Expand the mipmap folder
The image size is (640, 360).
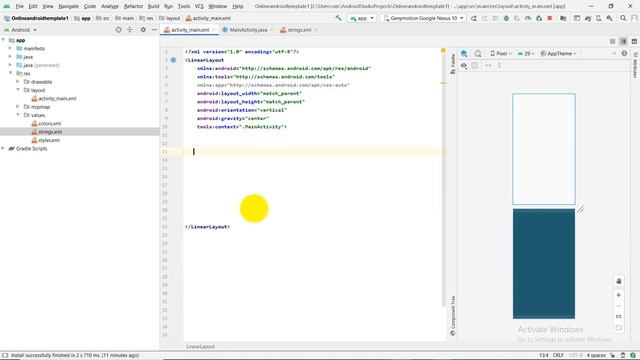point(18,107)
